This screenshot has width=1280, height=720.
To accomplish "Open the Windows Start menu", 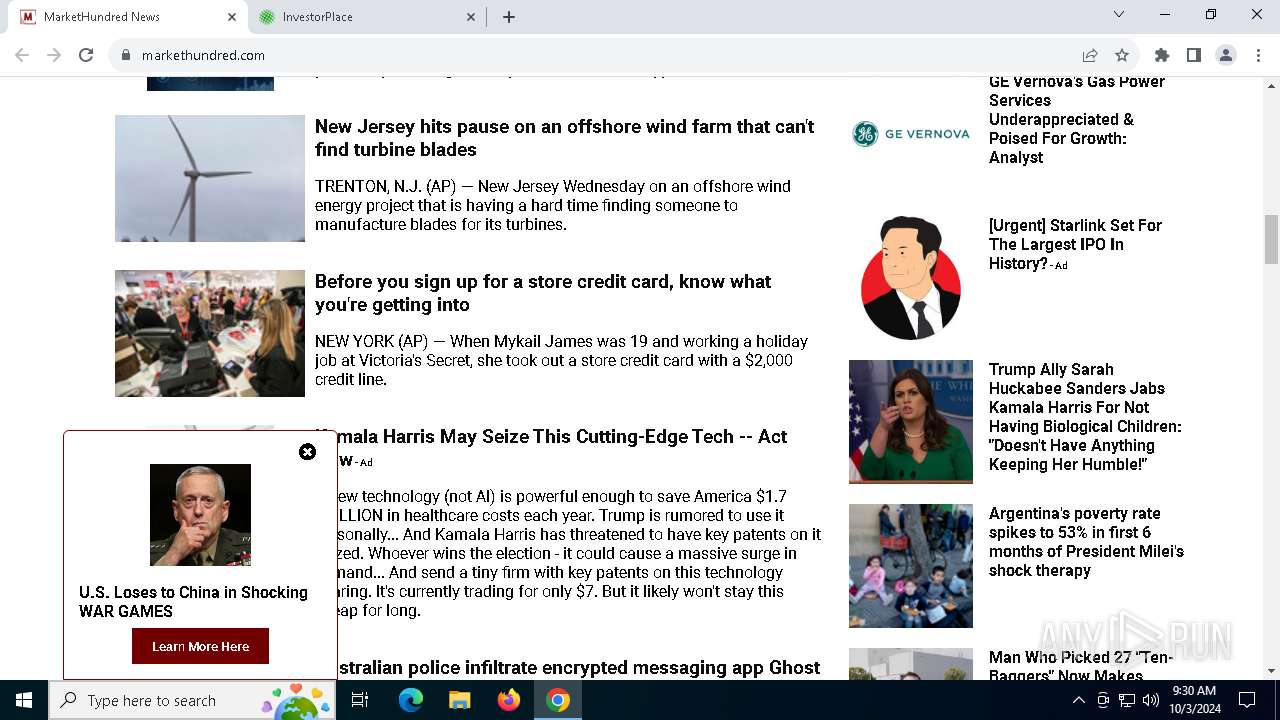I will (x=24, y=700).
